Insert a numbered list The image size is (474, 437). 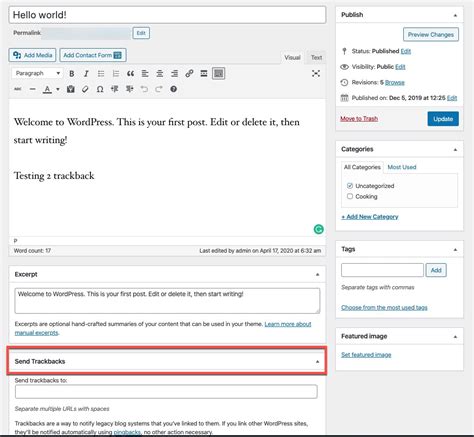(116, 74)
